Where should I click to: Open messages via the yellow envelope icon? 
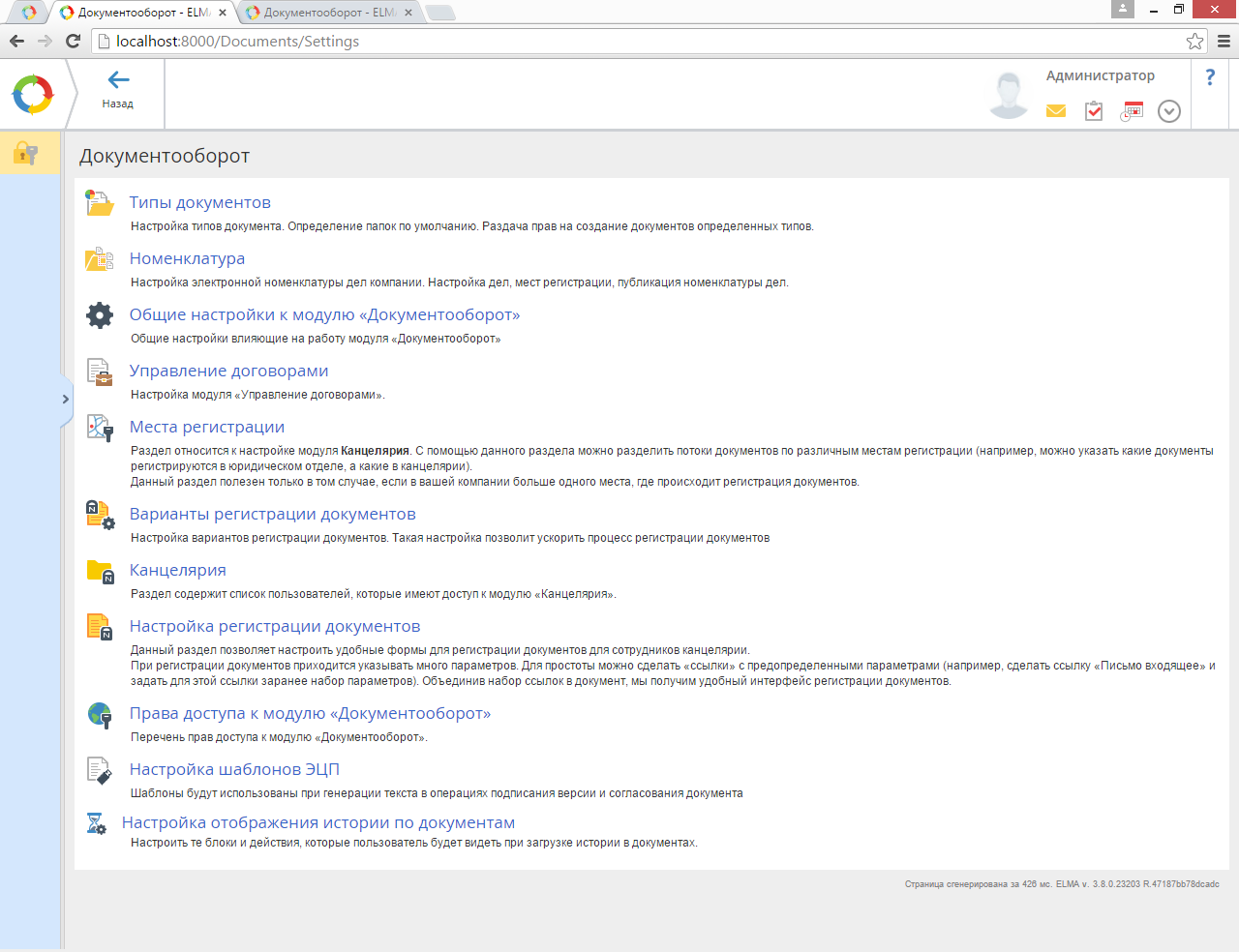coord(1056,111)
